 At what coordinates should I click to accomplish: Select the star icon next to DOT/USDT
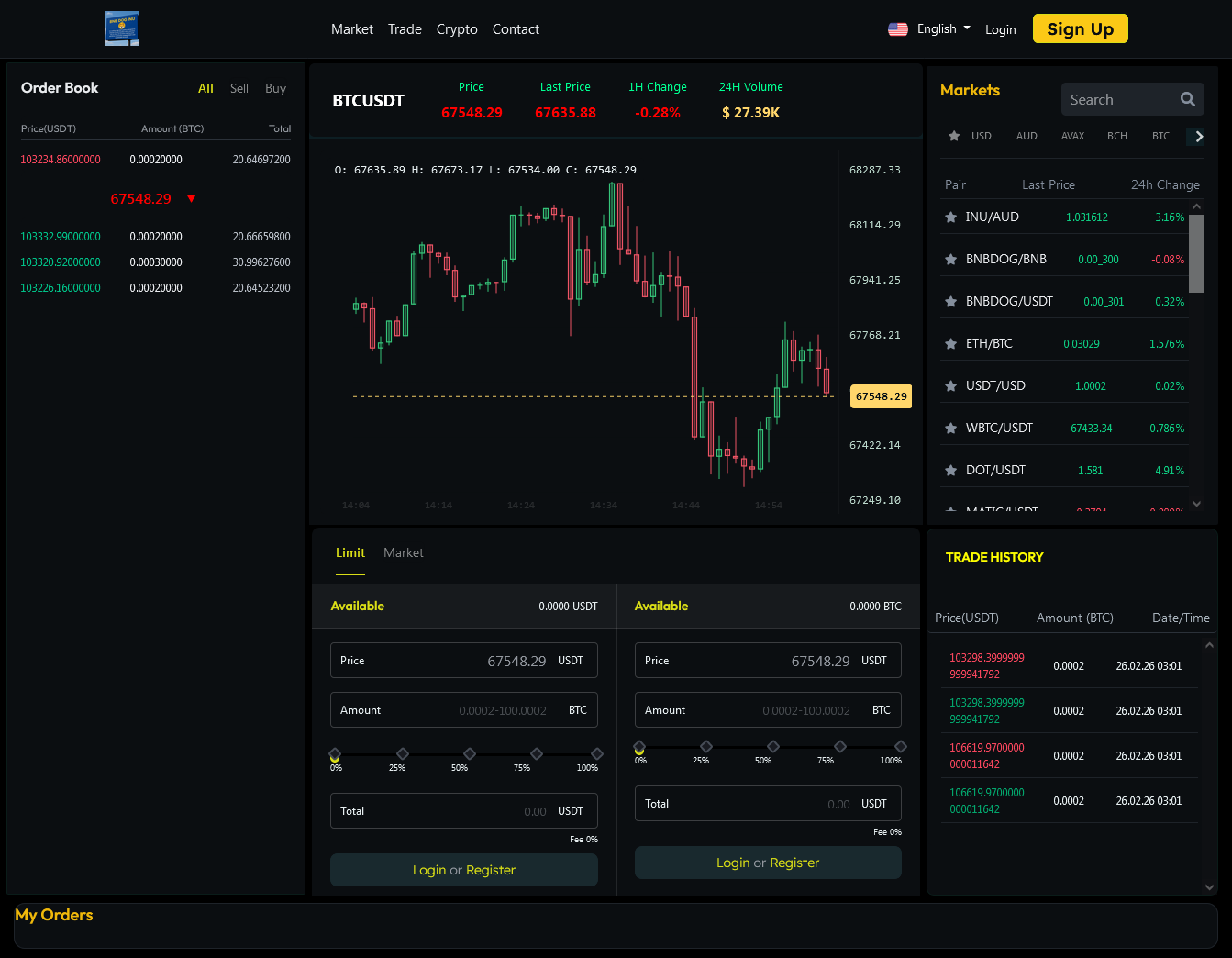click(x=950, y=470)
